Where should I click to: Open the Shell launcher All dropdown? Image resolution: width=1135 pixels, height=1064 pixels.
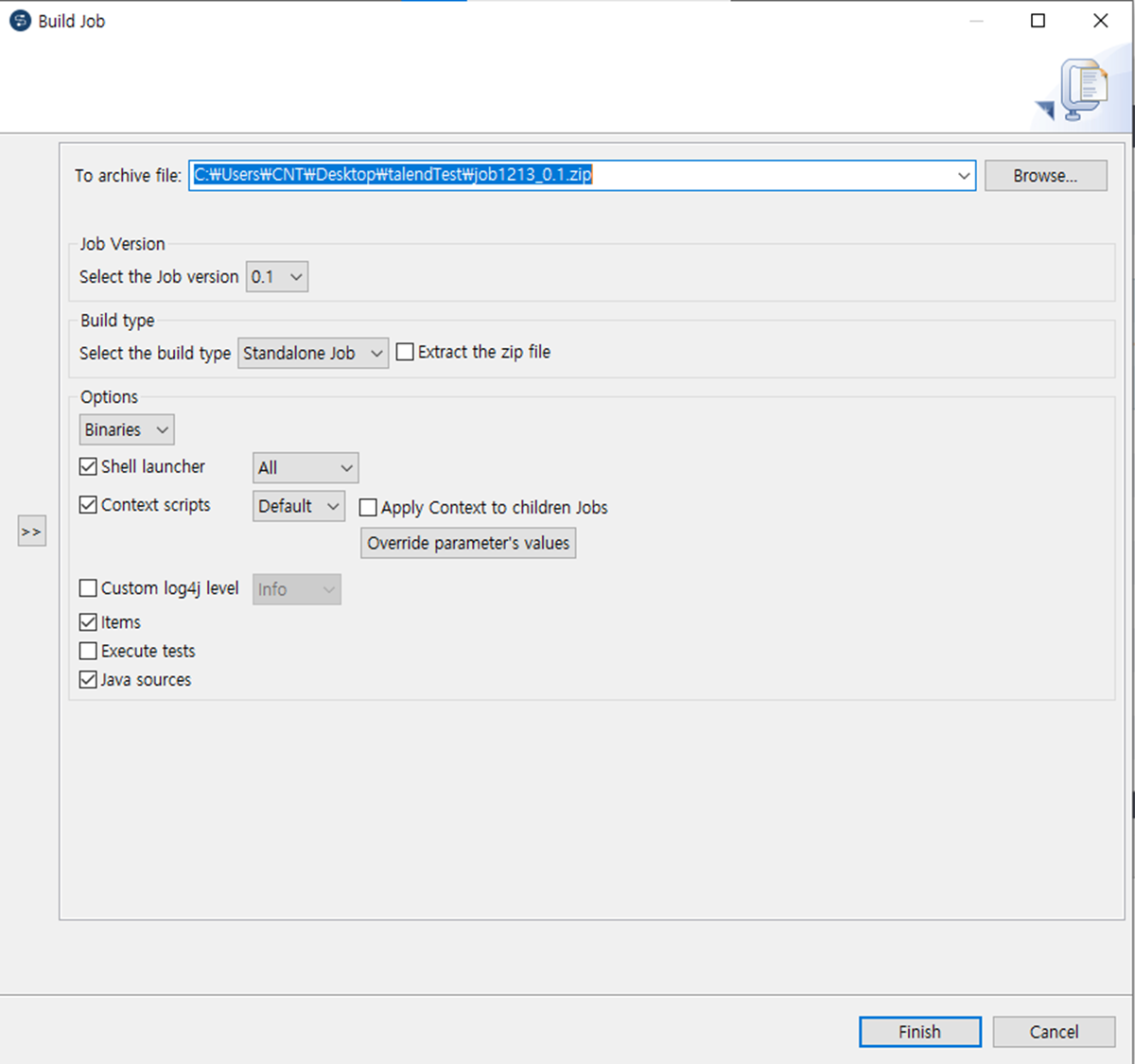[306, 467]
